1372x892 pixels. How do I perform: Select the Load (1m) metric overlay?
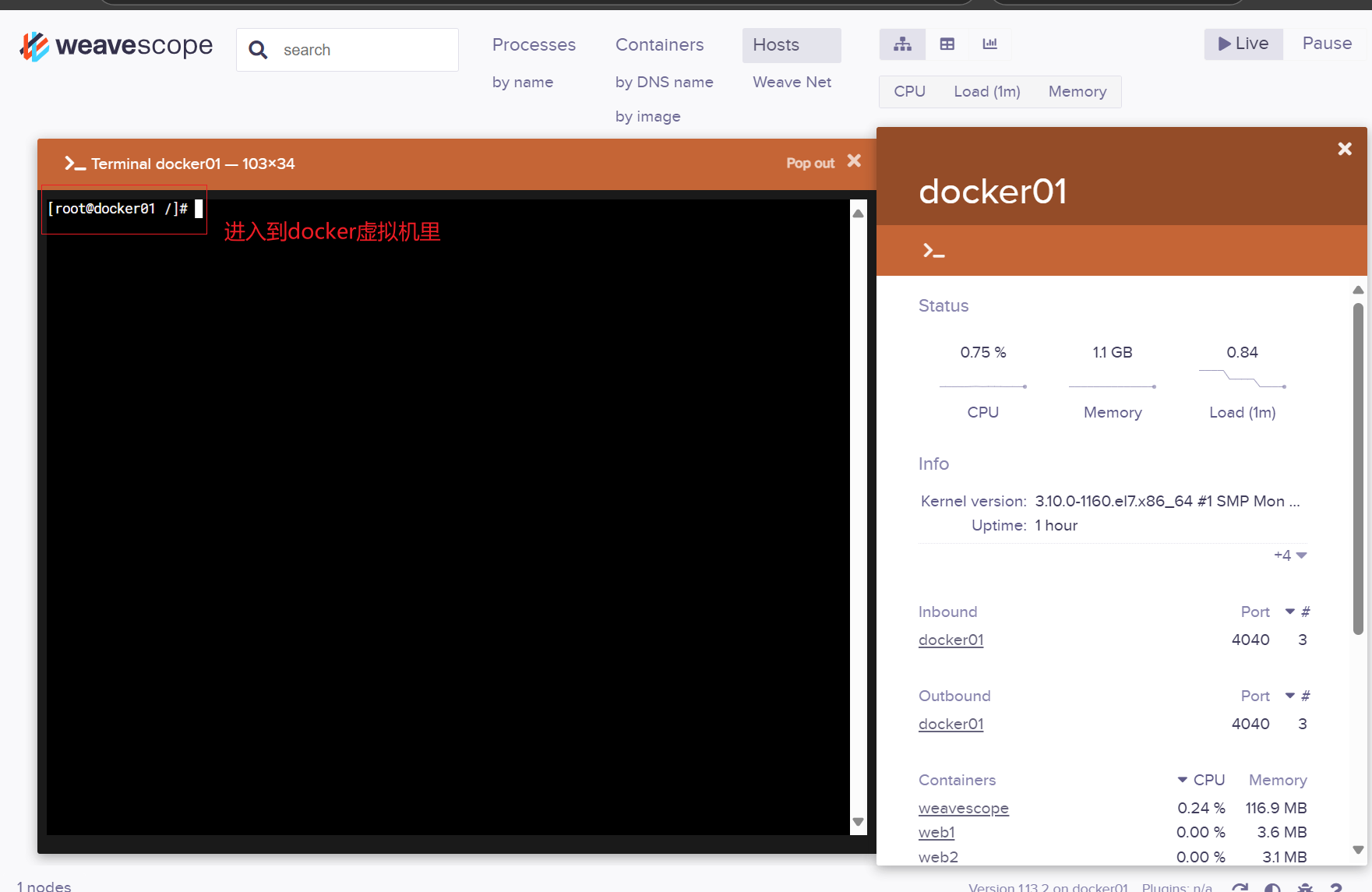[987, 92]
